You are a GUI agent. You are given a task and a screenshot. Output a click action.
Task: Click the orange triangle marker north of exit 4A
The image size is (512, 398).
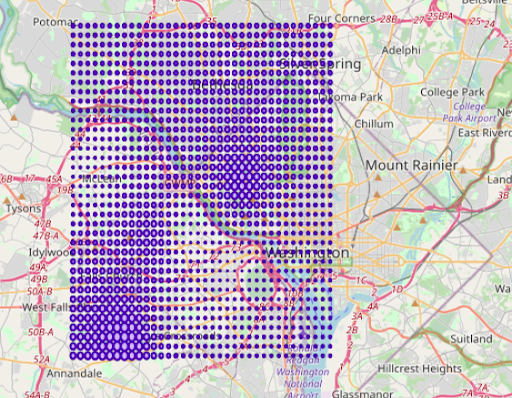tap(415, 303)
